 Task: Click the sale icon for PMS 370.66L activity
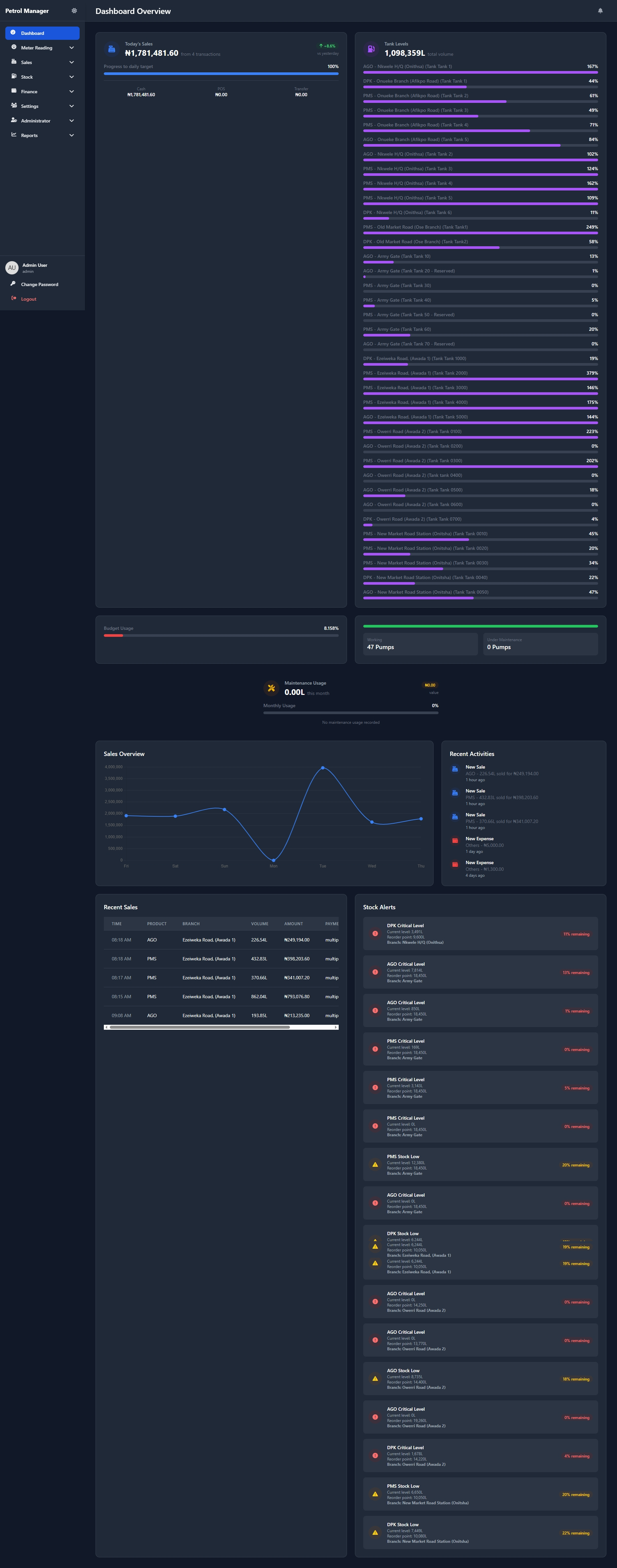click(x=454, y=817)
